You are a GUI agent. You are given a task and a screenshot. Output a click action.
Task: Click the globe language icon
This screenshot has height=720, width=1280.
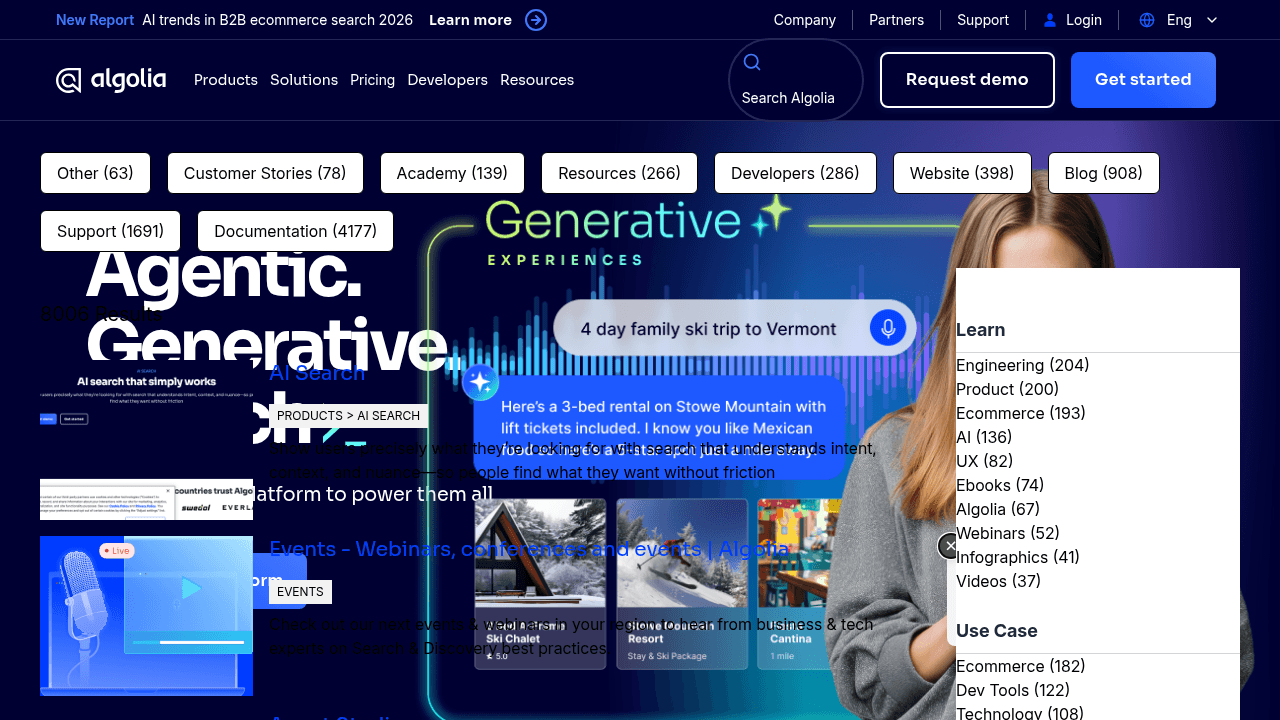click(x=1147, y=20)
